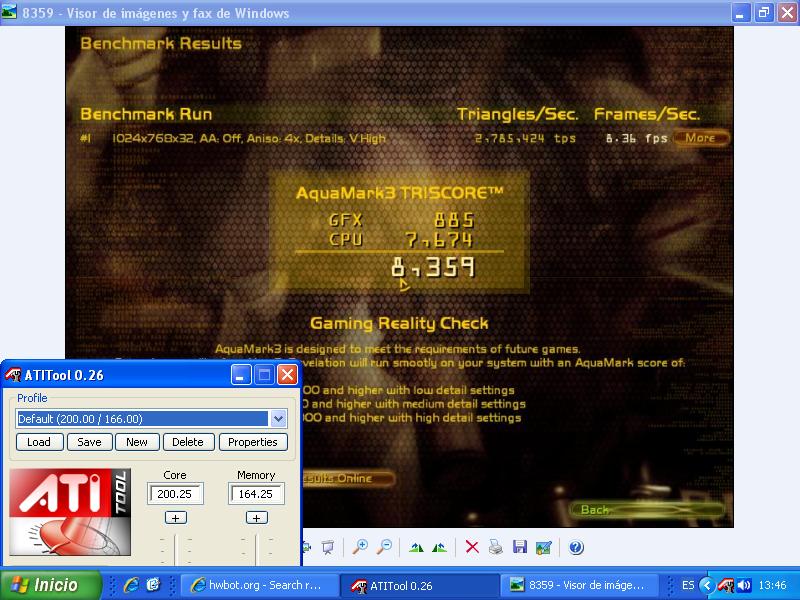Image resolution: width=800 pixels, height=600 pixels.
Task: Click 'Benchmark Results' heading text
Action: [x=161, y=43]
